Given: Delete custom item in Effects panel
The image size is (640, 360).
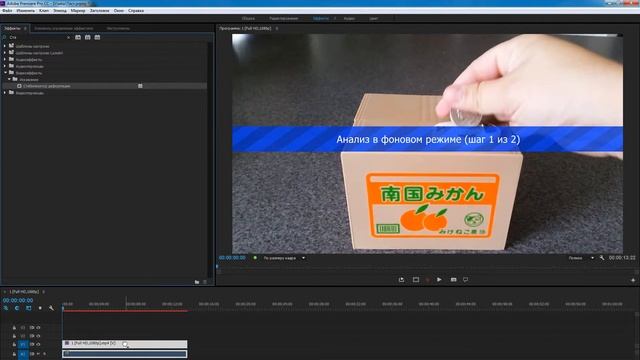Looking at the screenshot, I should (x=205, y=282).
